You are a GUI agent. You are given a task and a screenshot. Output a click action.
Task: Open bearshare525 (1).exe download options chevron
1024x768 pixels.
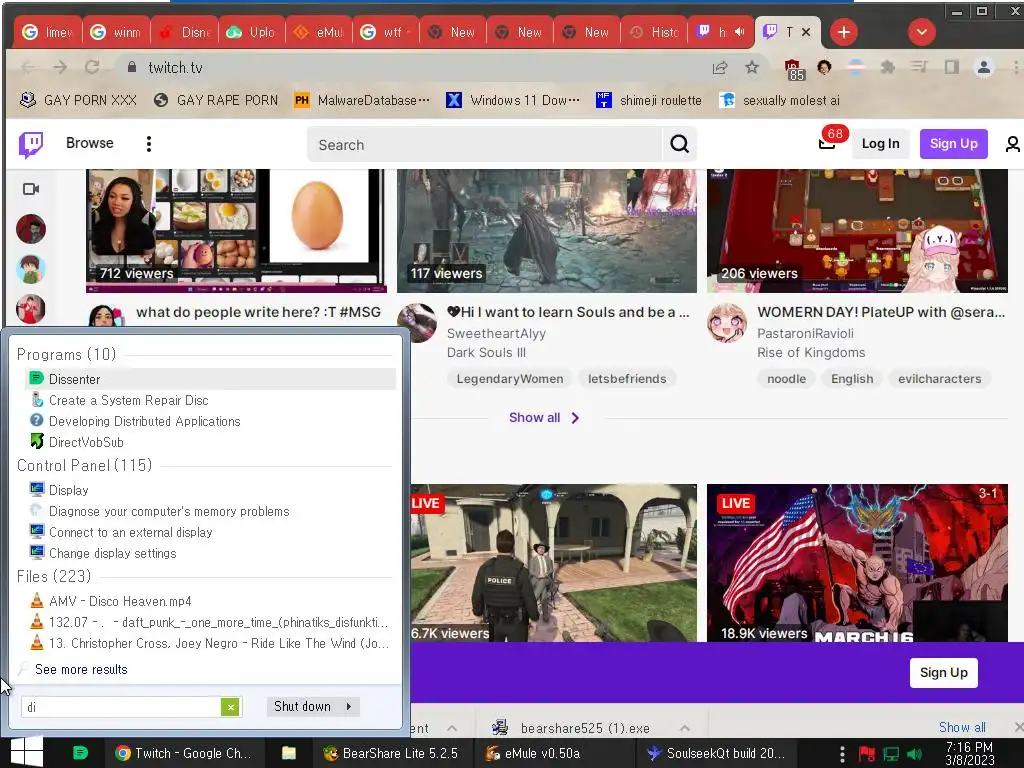pos(684,728)
